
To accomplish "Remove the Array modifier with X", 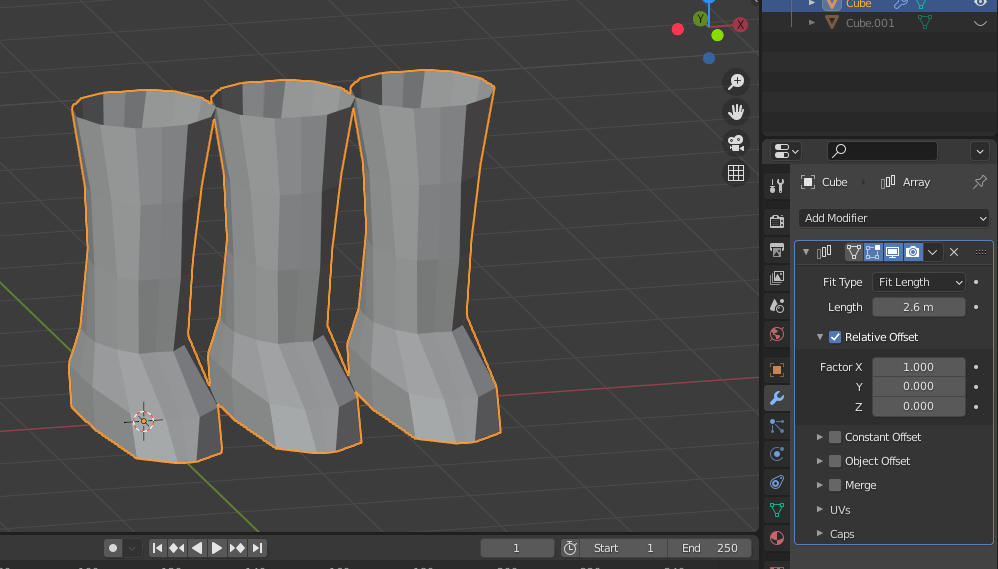I will [x=954, y=252].
